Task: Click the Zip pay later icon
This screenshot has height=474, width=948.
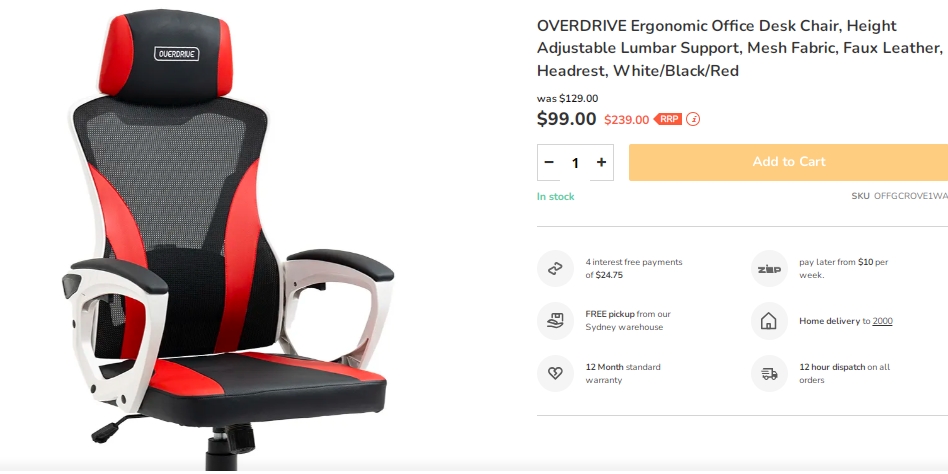Action: [x=769, y=268]
